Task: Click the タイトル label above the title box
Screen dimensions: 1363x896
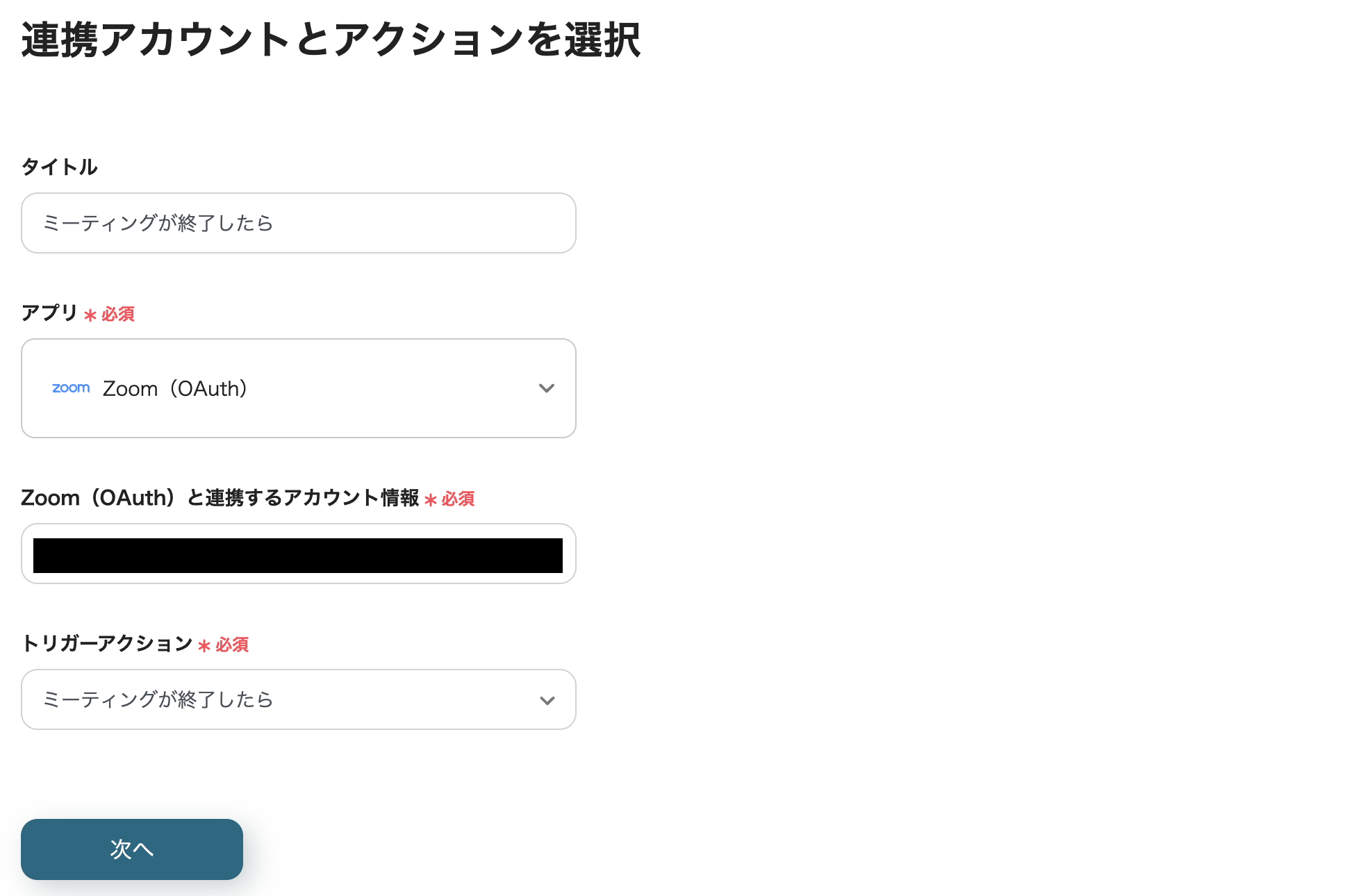Action: (x=59, y=167)
